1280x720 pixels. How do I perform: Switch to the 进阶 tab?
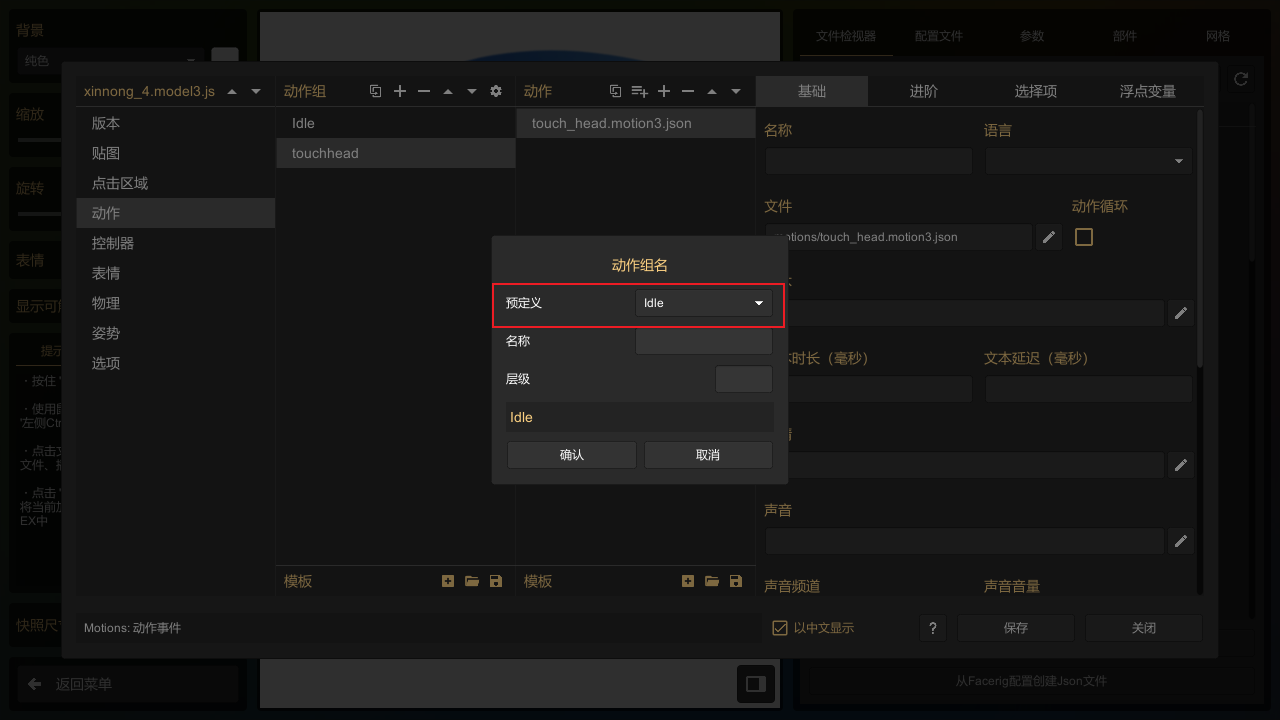tap(923, 91)
